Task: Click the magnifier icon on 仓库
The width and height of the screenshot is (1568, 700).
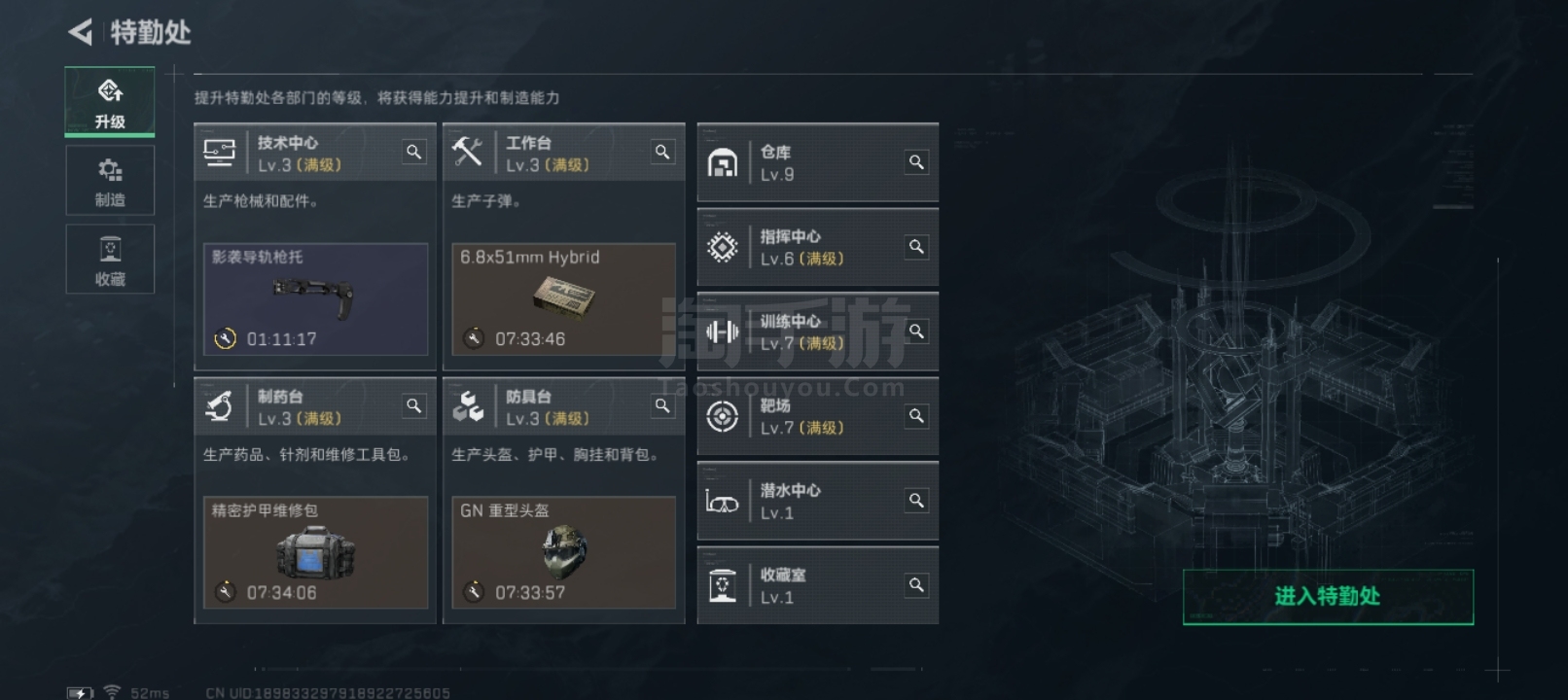Action: [916, 162]
